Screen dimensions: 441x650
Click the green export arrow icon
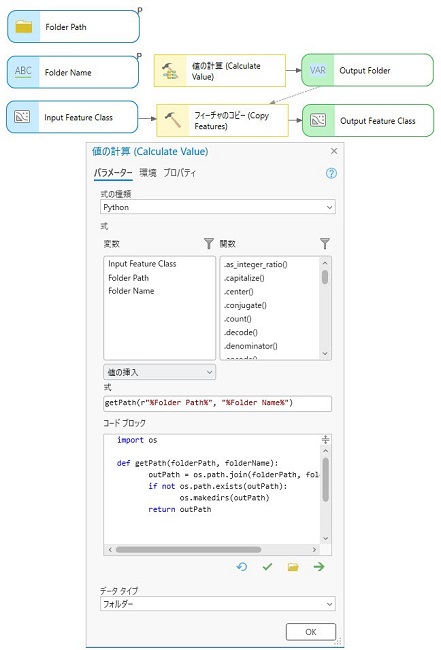pos(319,567)
